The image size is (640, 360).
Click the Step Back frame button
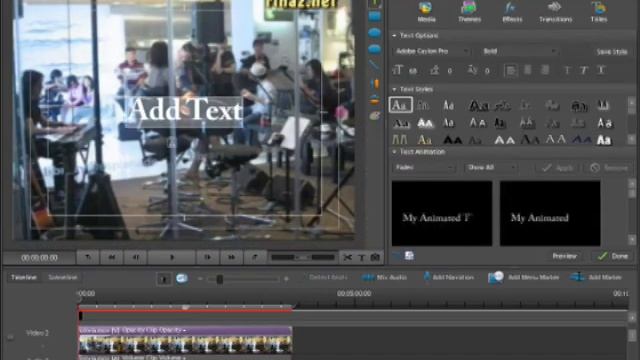tap(135, 257)
